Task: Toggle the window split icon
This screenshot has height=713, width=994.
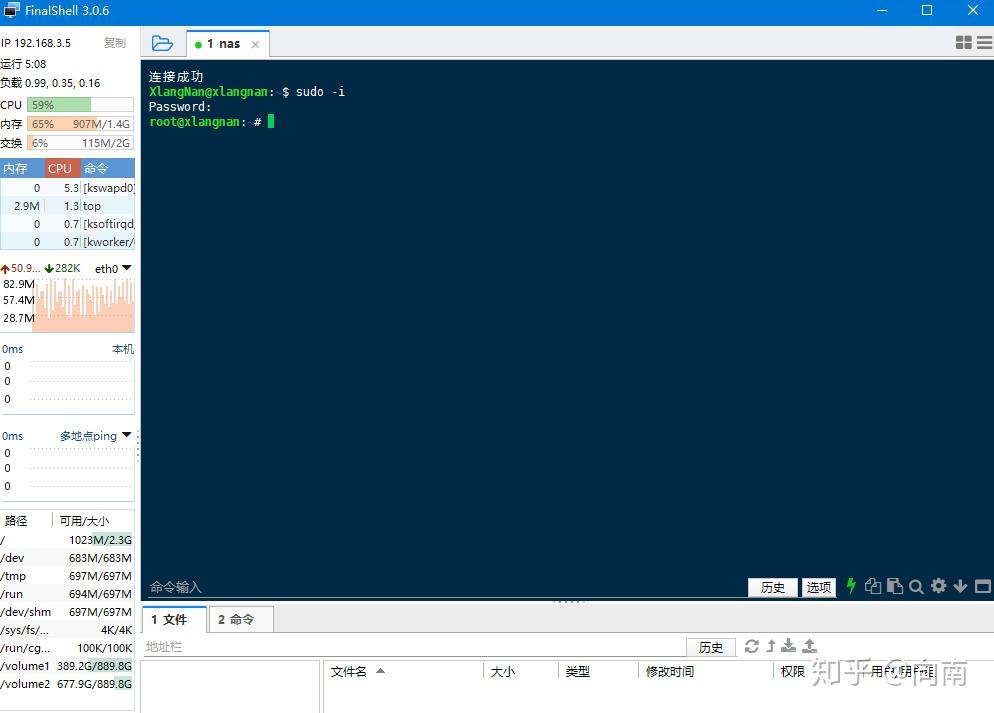Action: click(982, 587)
